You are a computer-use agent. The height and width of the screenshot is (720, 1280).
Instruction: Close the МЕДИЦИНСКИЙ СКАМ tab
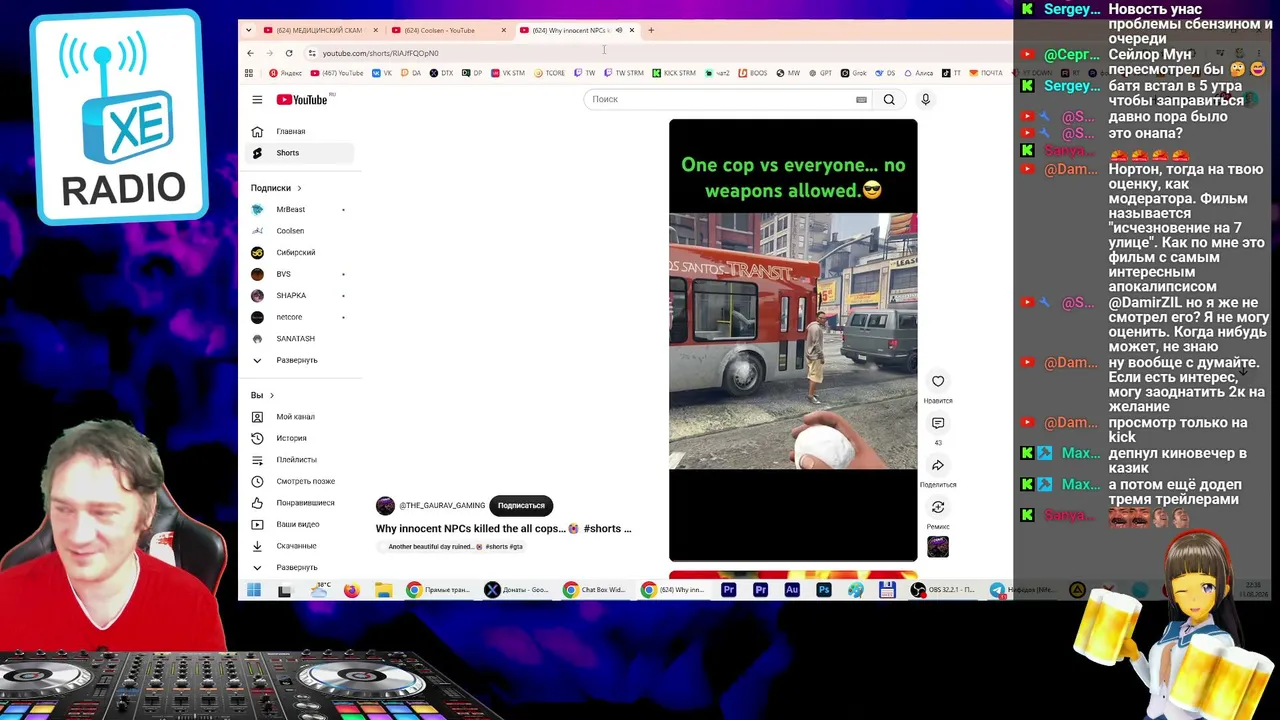[x=376, y=30]
